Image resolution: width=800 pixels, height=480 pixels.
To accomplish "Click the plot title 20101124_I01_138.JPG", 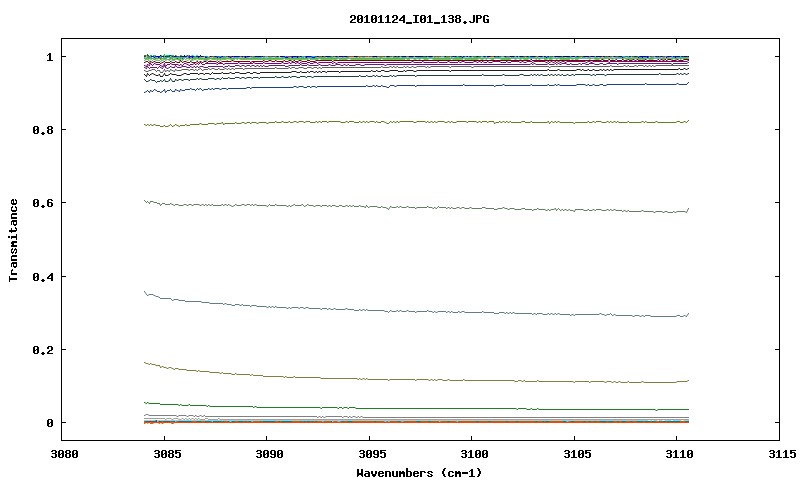I will [419, 19].
